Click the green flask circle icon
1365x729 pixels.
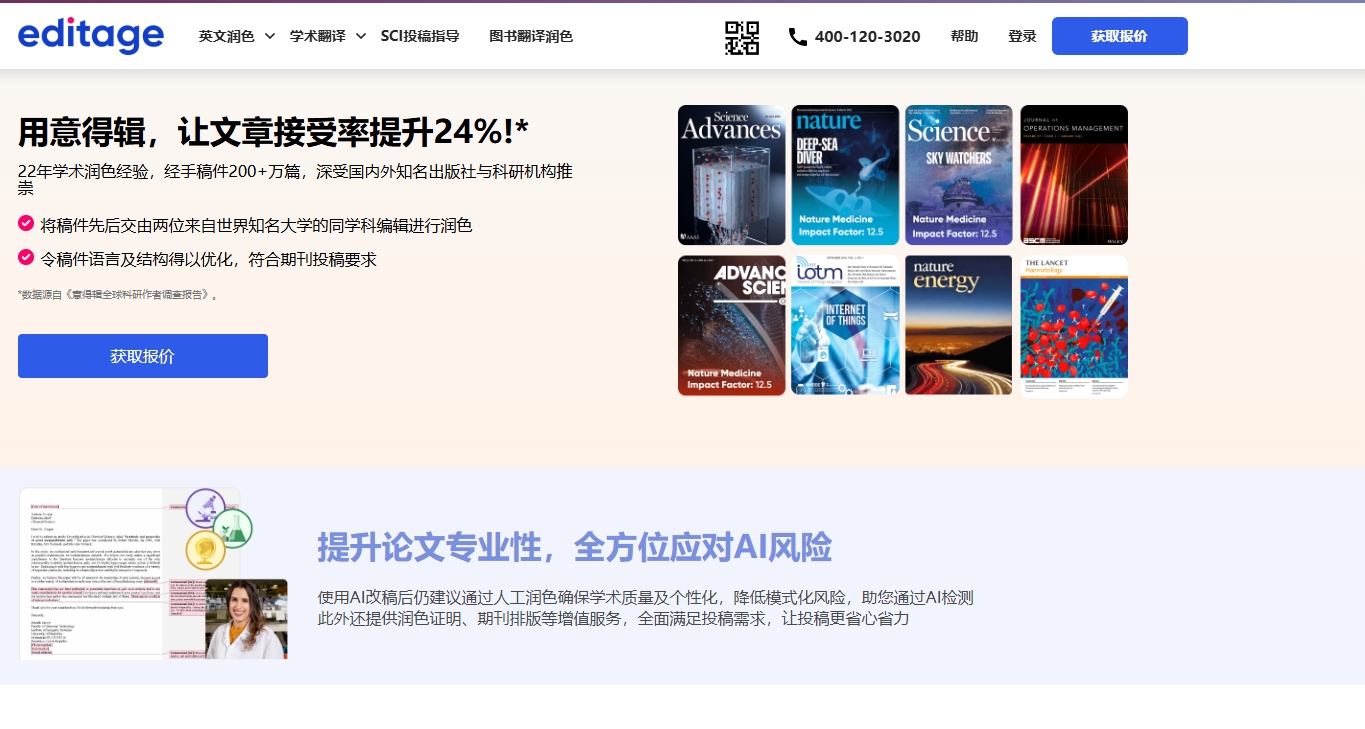point(233,528)
